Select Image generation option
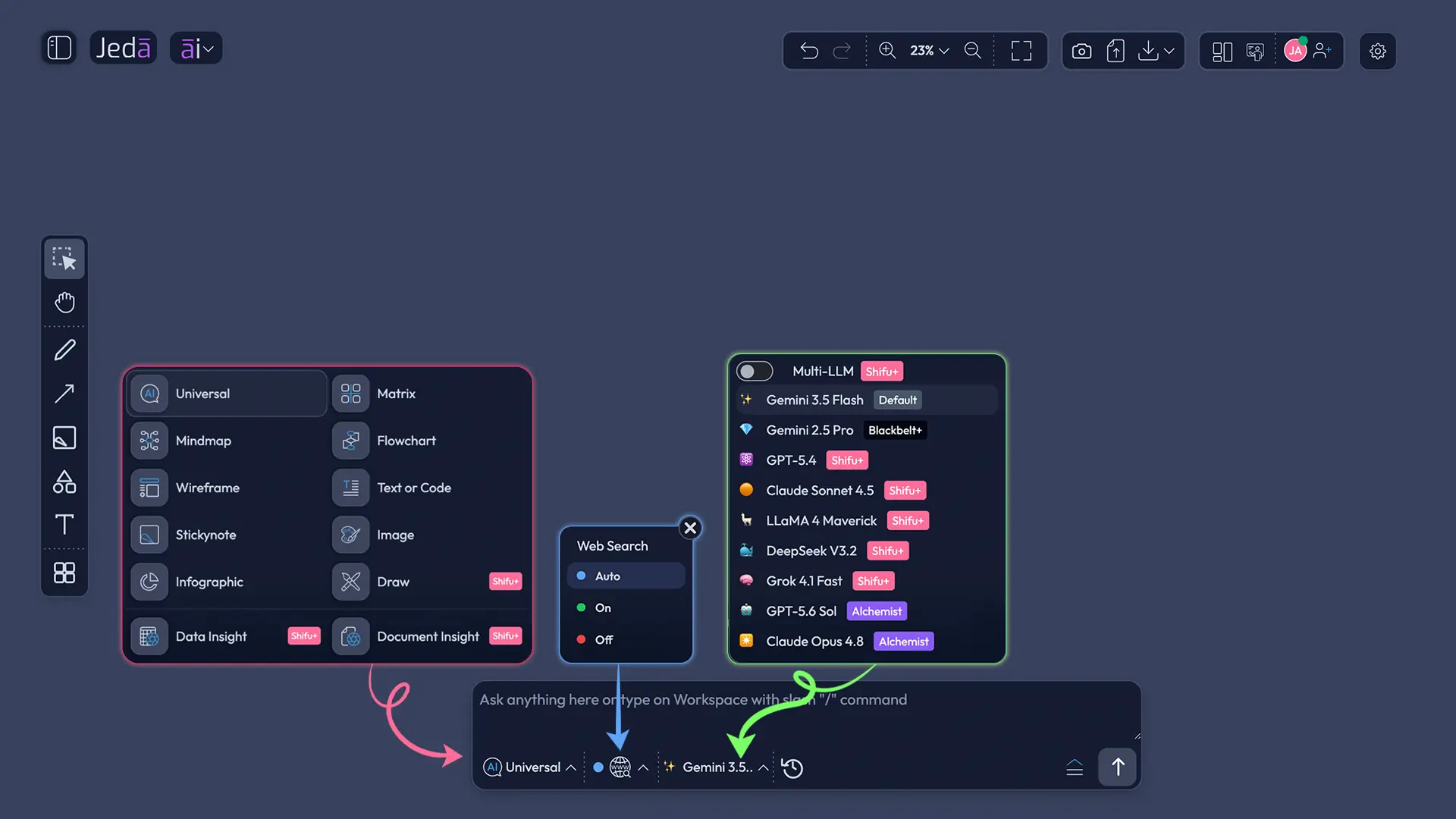The height and width of the screenshot is (819, 1456). pos(428,535)
